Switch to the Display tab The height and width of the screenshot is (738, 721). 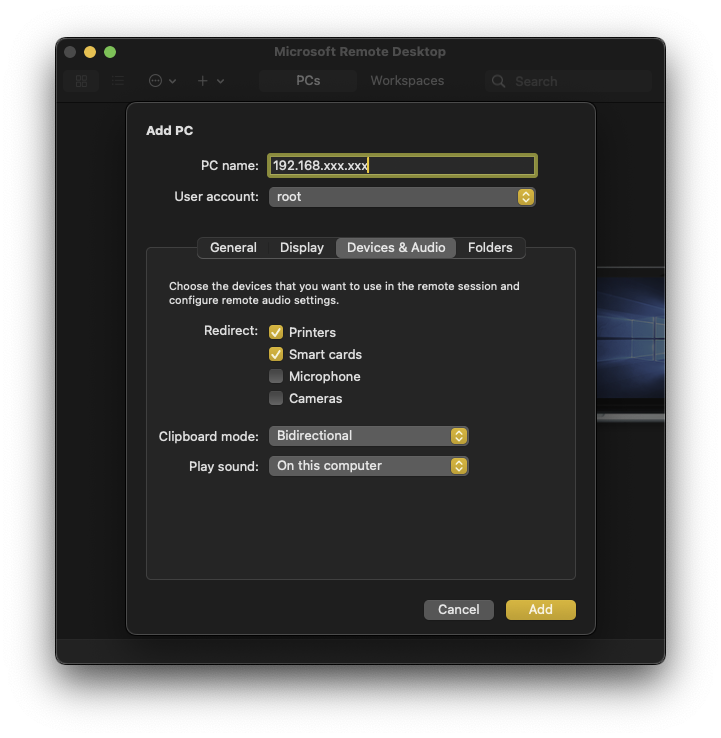(302, 248)
